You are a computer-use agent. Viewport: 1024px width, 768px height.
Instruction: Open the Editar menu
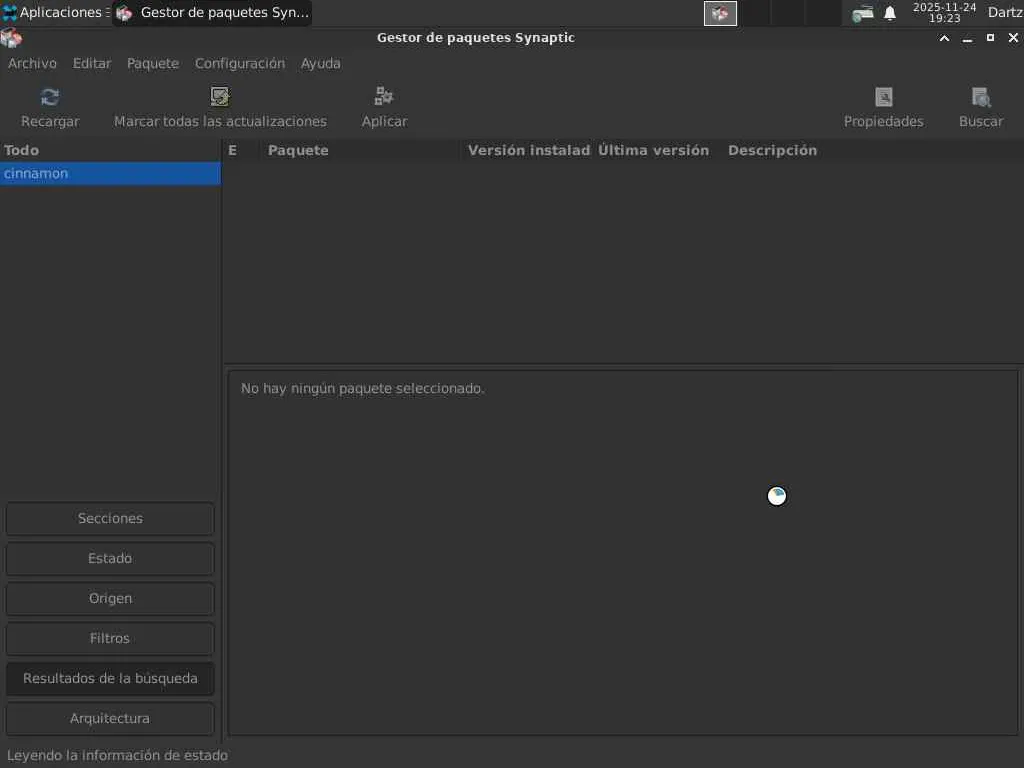(x=91, y=63)
